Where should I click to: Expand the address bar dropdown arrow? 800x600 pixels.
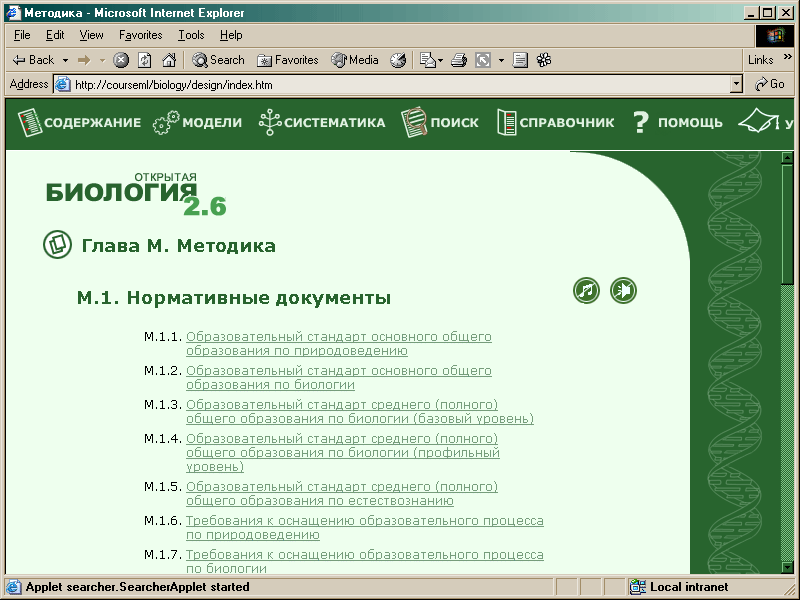[737, 85]
